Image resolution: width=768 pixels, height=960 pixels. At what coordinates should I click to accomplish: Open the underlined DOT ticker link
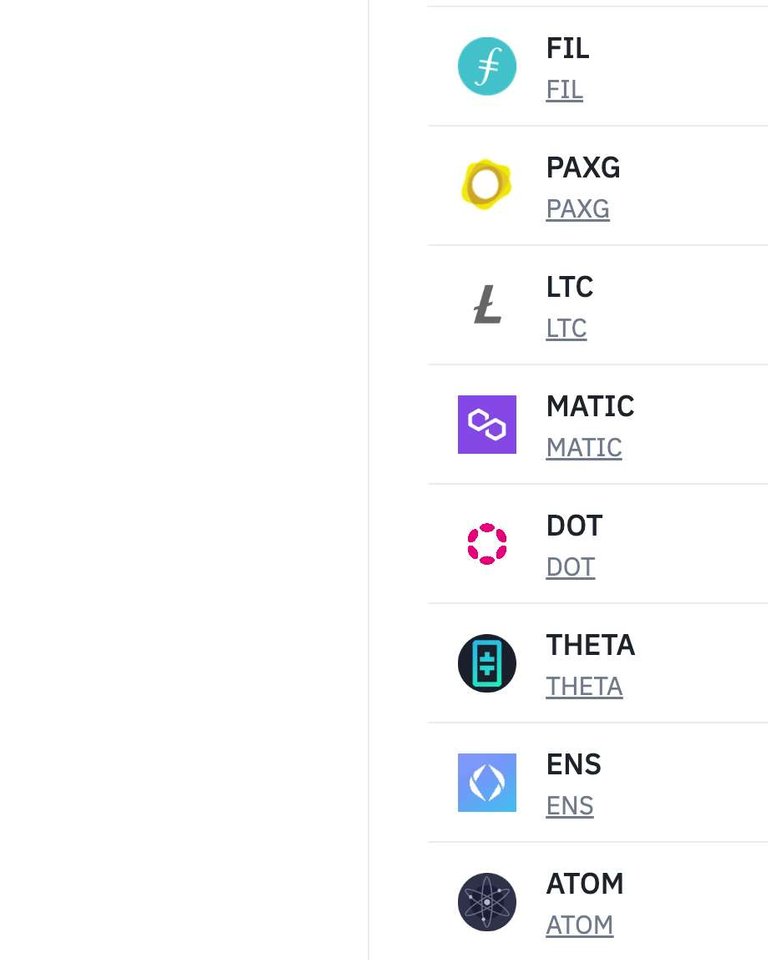click(570, 567)
